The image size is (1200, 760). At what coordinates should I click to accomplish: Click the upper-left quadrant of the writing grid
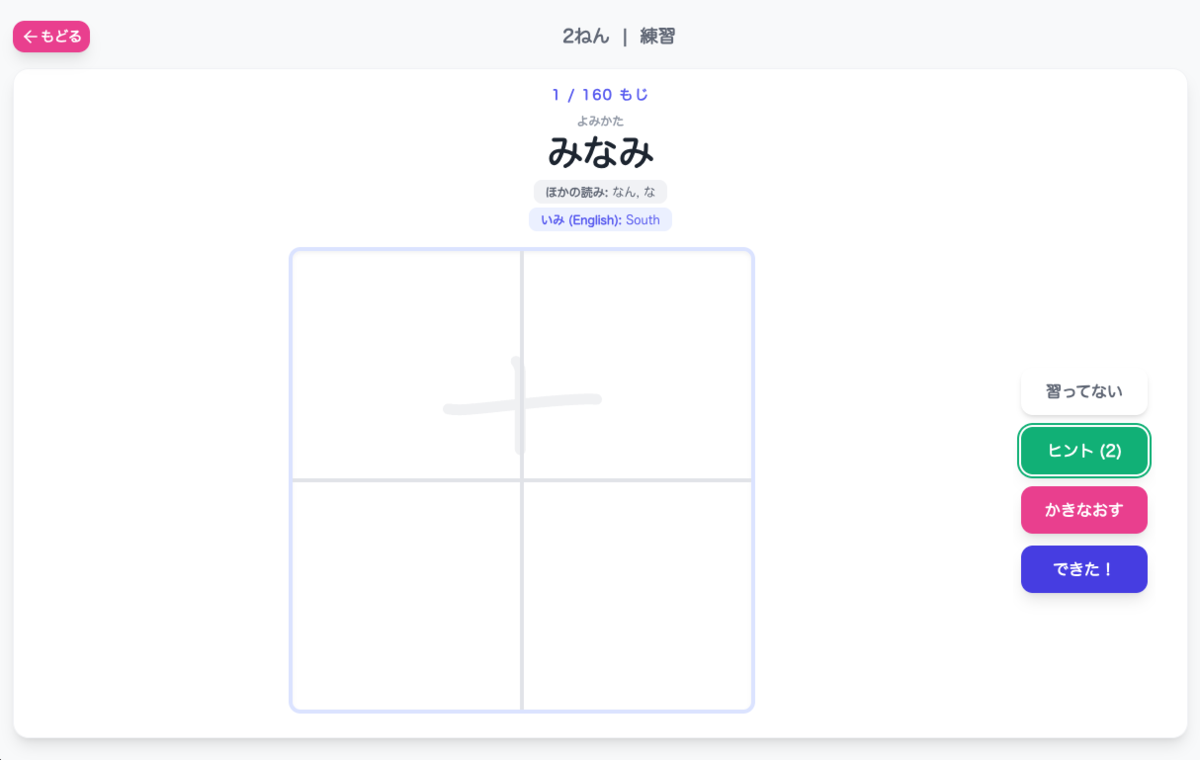click(406, 365)
